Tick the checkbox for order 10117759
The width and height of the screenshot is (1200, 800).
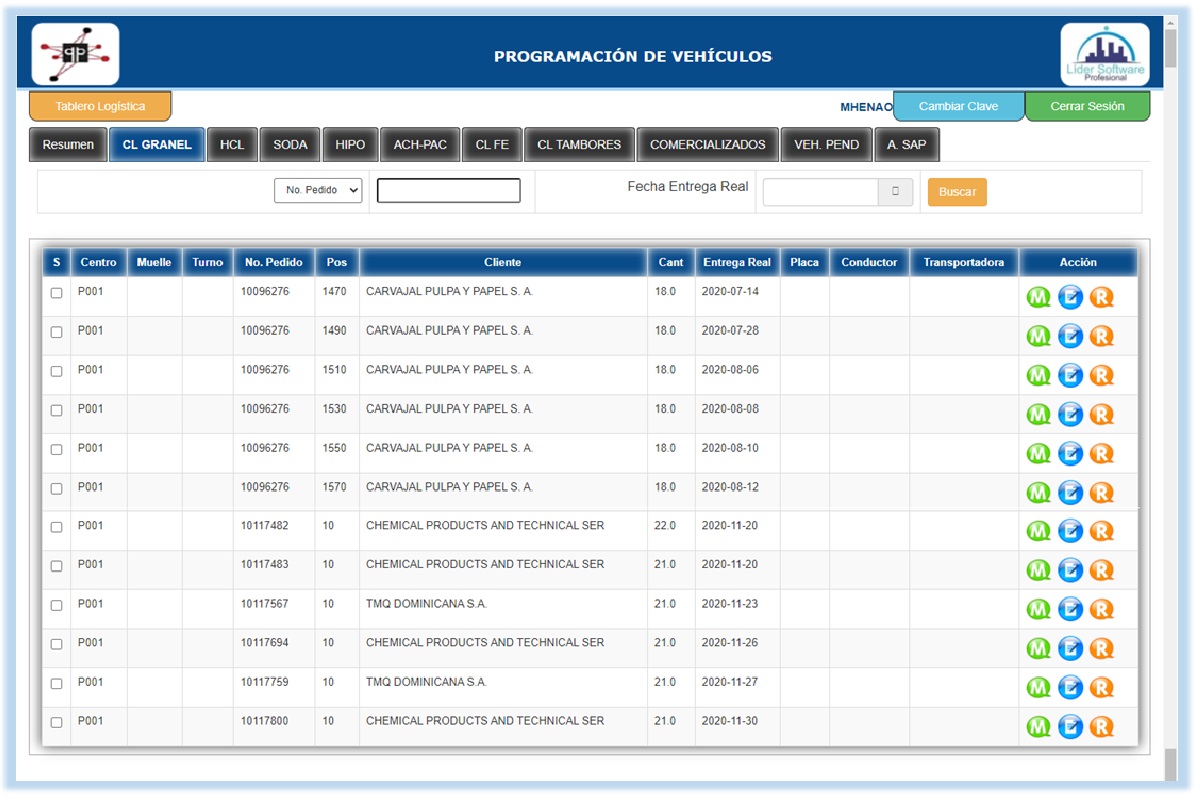[x=57, y=684]
